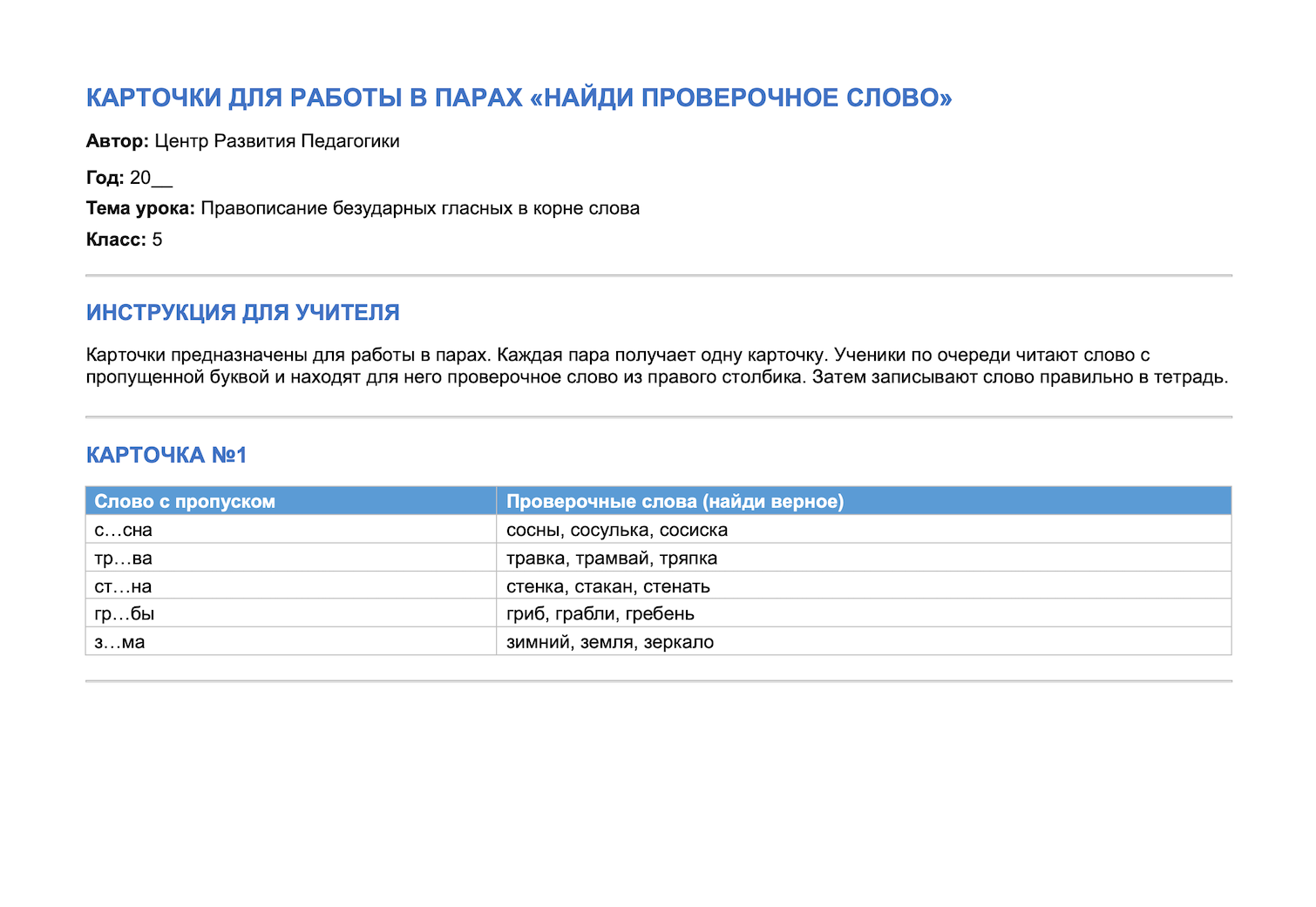The height and width of the screenshot is (907, 1316).
Task: Click the main title «НАЙДИ ПРОВЕРОЧНОЕ СЛОВО»
Action: tap(519, 98)
